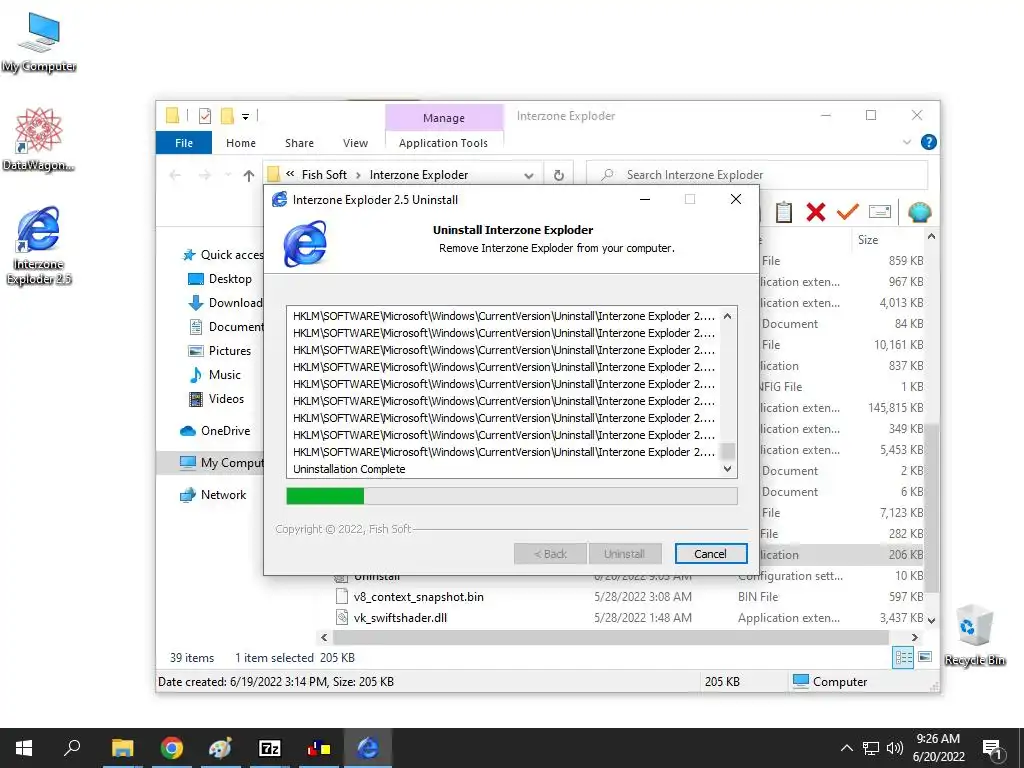Select Quick access in navigation pane
Image resolution: width=1024 pixels, height=768 pixels.
[222, 255]
